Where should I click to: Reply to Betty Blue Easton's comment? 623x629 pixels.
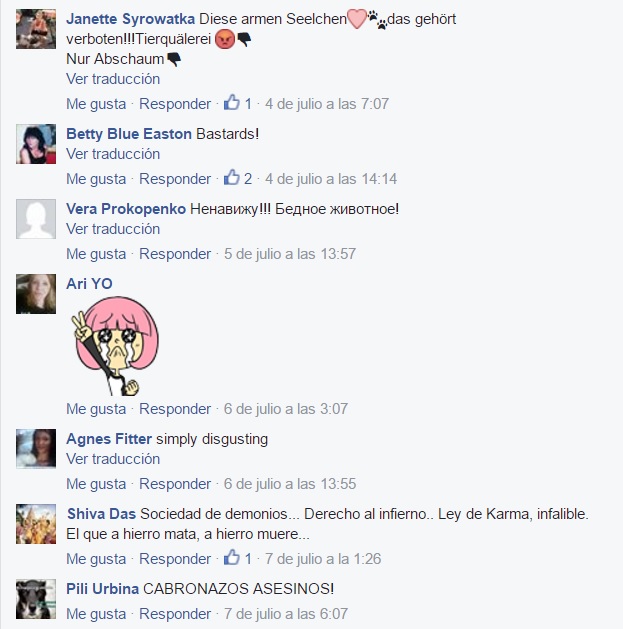tap(175, 179)
